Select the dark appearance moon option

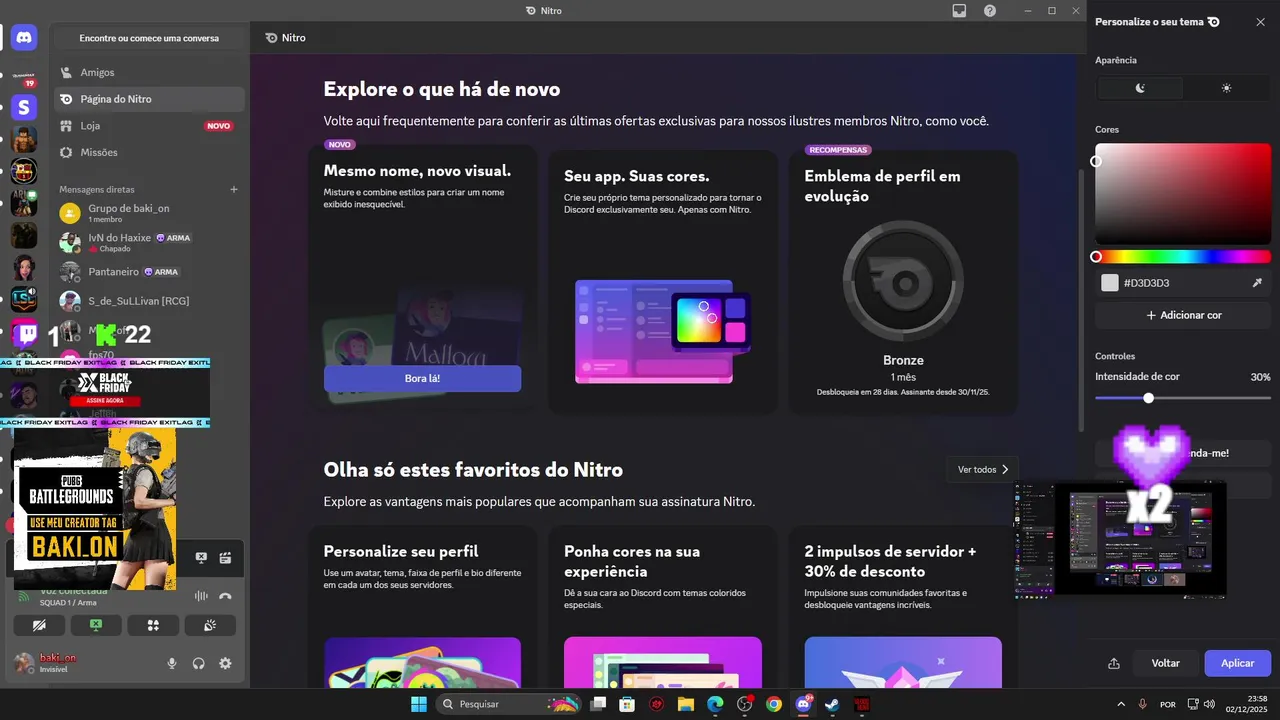pos(1140,88)
